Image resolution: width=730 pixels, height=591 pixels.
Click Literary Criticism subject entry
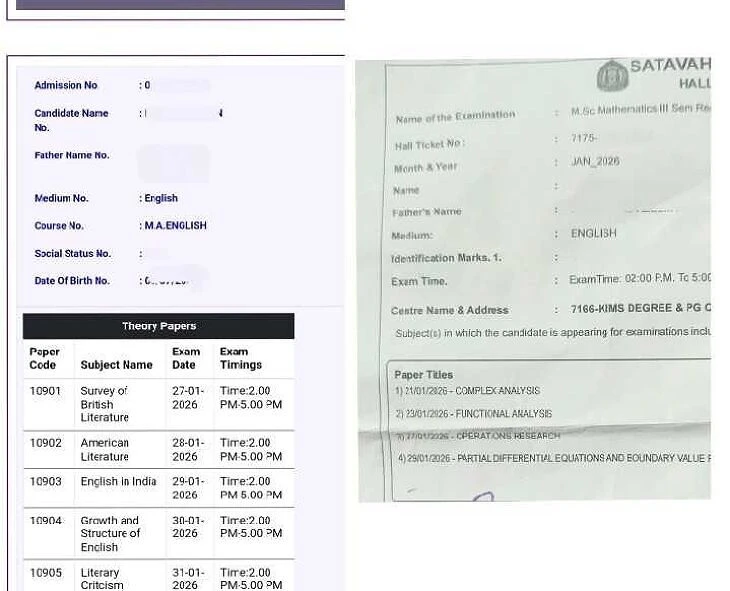[102, 579]
